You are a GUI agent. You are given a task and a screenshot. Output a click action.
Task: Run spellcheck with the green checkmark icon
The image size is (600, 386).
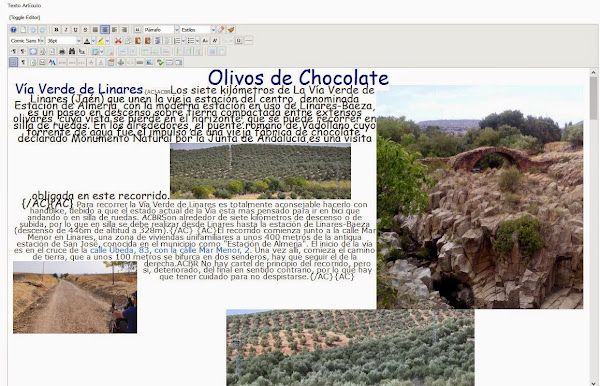tap(160, 62)
